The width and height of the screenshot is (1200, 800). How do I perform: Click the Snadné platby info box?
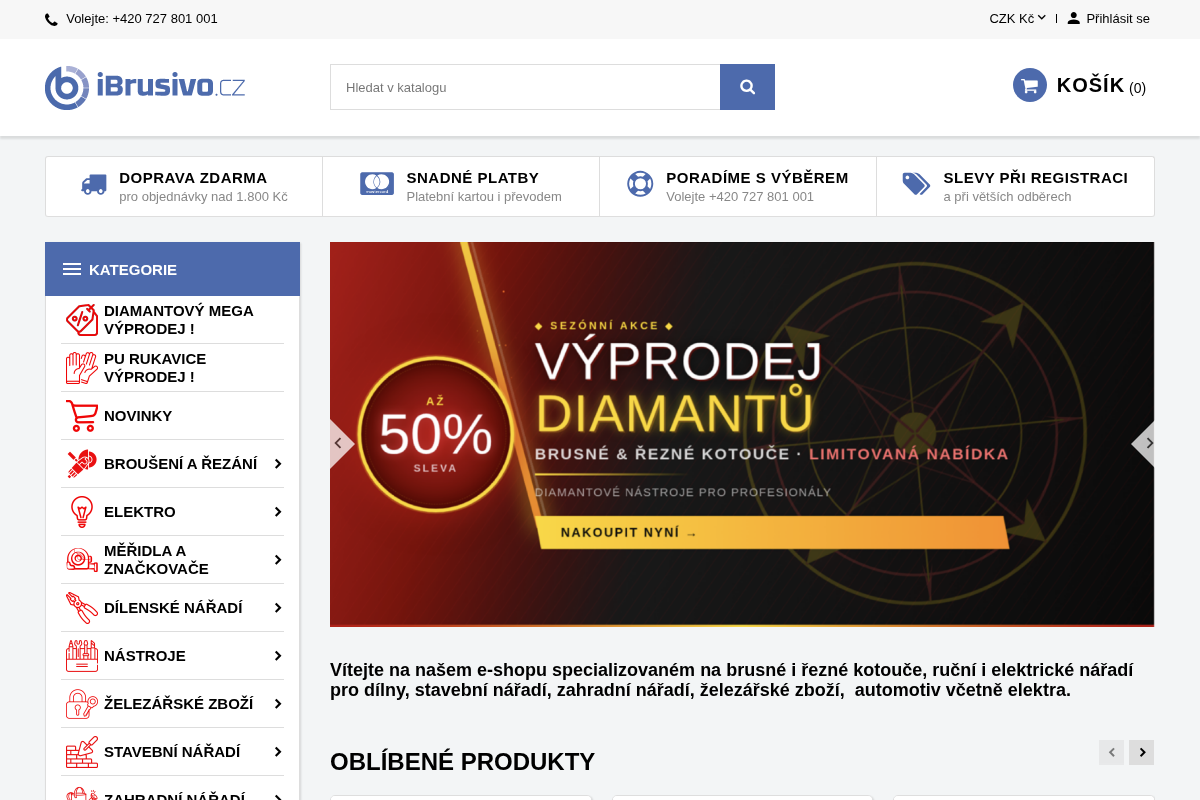pyautogui.click(x=461, y=186)
